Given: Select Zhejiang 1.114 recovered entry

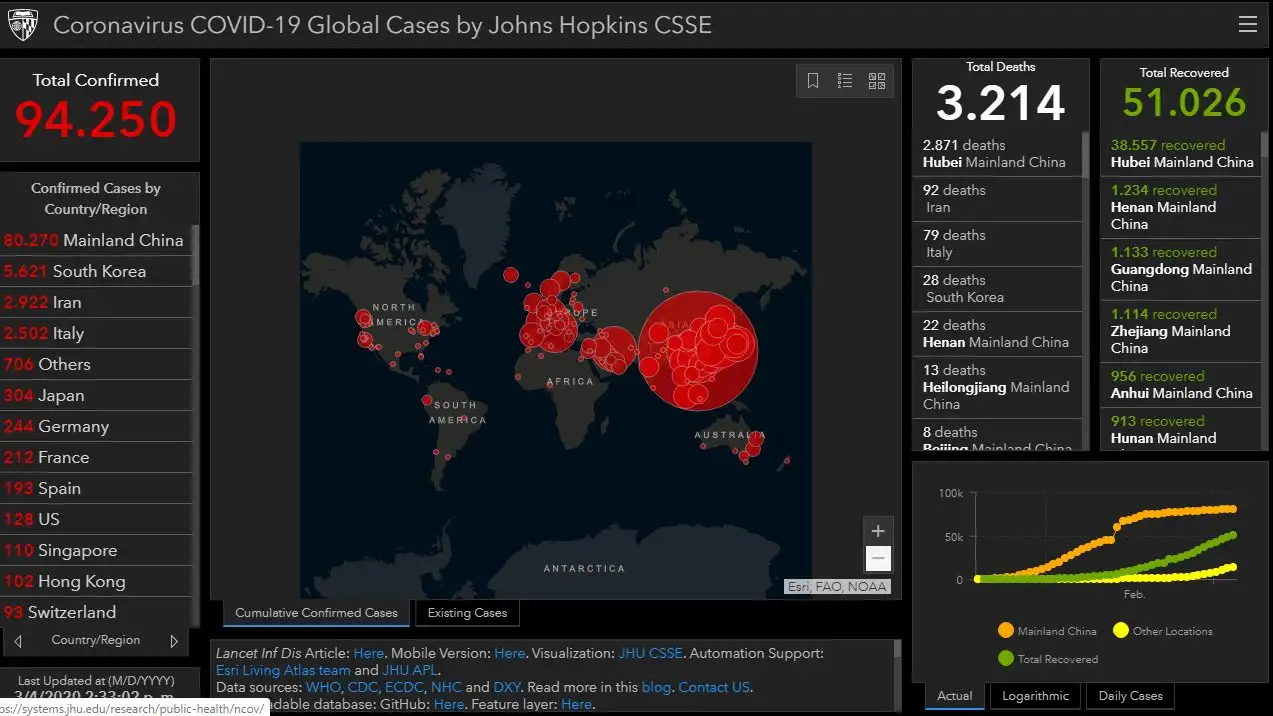Looking at the screenshot, I should [1181, 331].
